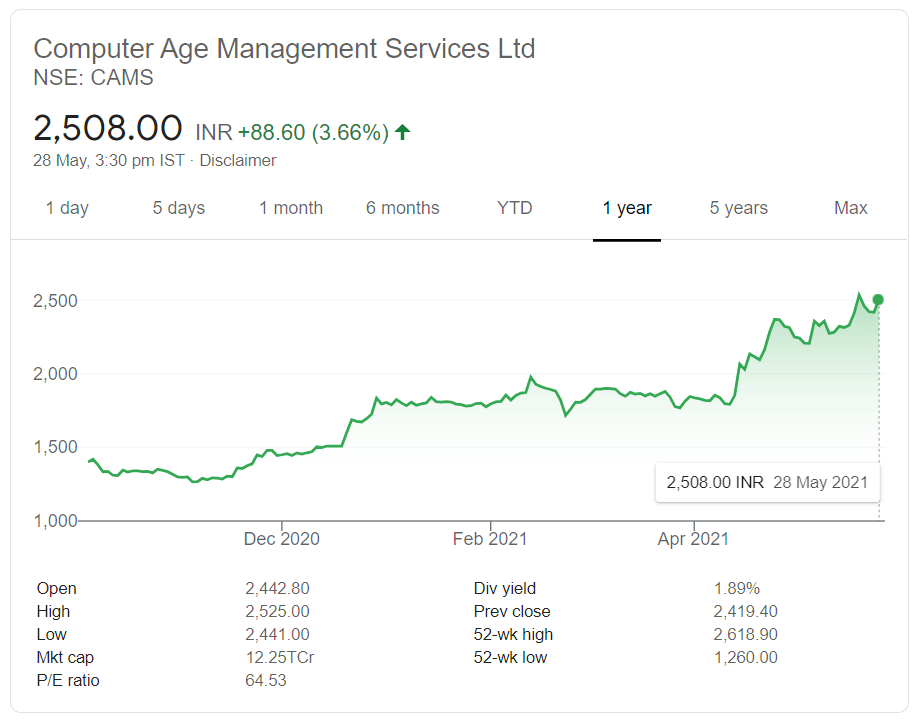Click the Prev close value 2,419.40
919x728 pixels.
click(x=746, y=611)
